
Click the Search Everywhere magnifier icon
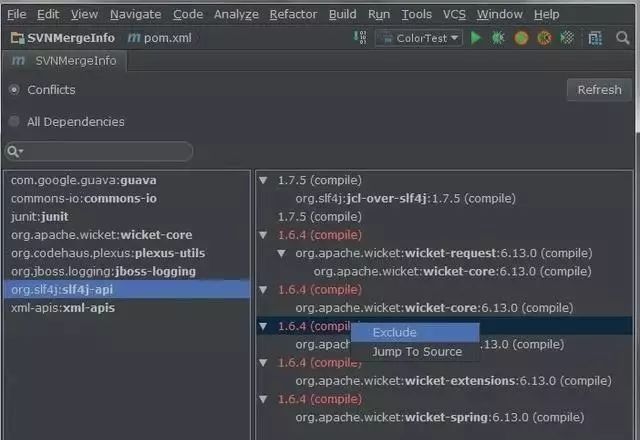point(623,38)
